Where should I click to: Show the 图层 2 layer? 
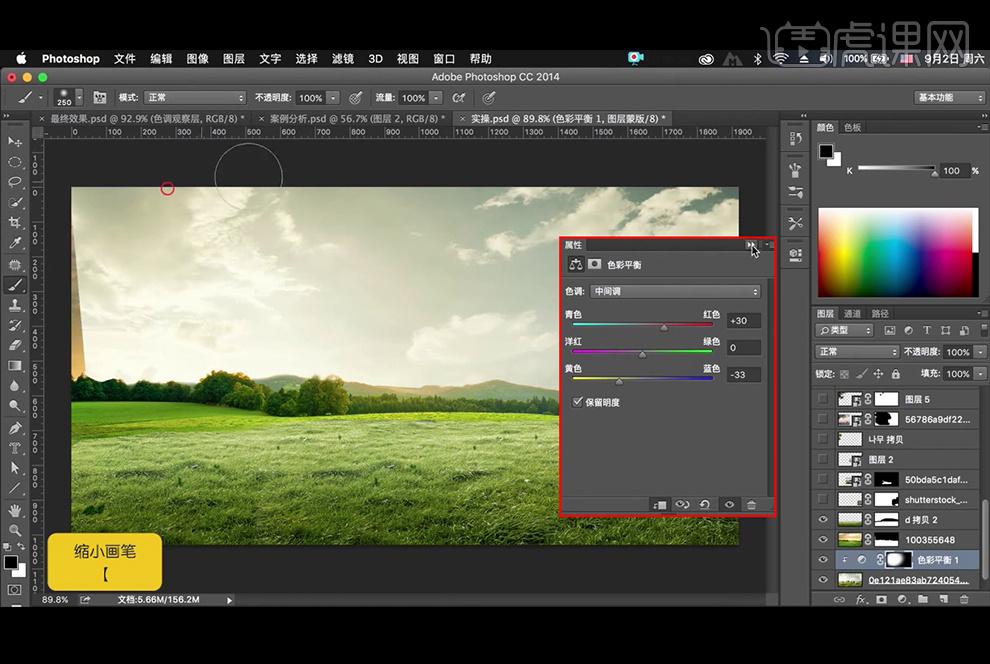coord(823,459)
